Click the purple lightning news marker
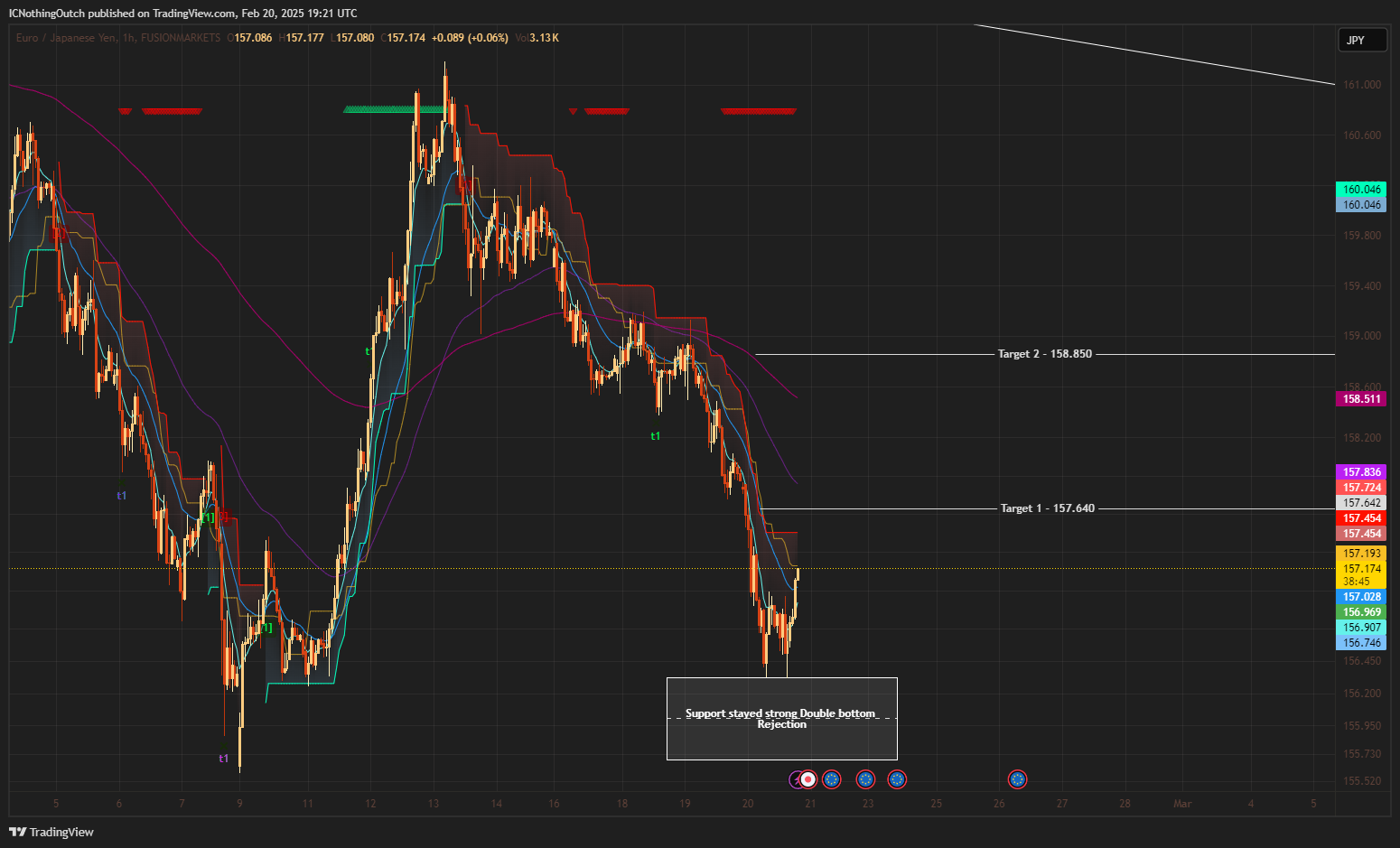The height and width of the screenshot is (848, 1400). click(x=797, y=779)
